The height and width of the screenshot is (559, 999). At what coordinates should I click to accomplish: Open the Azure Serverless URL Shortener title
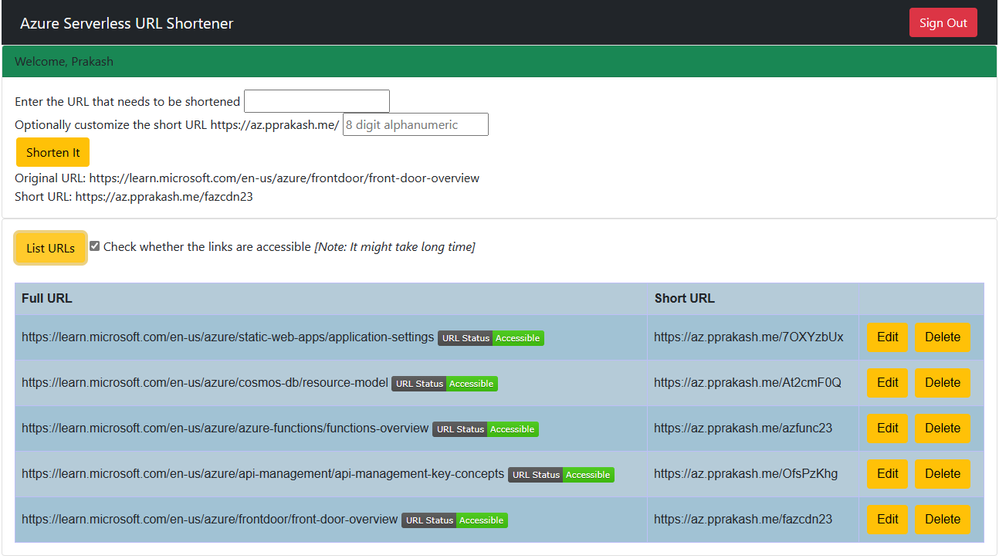[126, 24]
